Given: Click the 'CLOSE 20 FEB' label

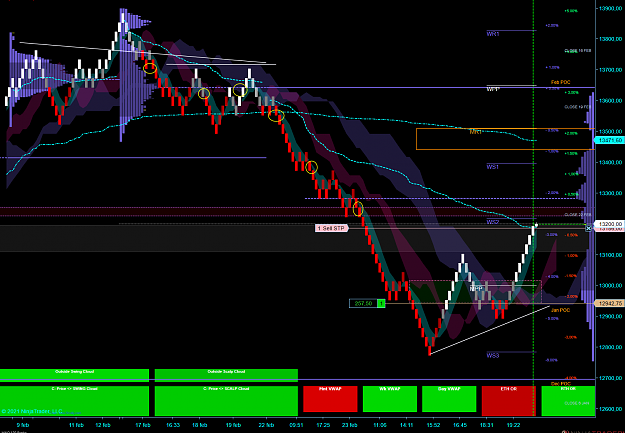Looking at the screenshot, I should (x=578, y=215).
